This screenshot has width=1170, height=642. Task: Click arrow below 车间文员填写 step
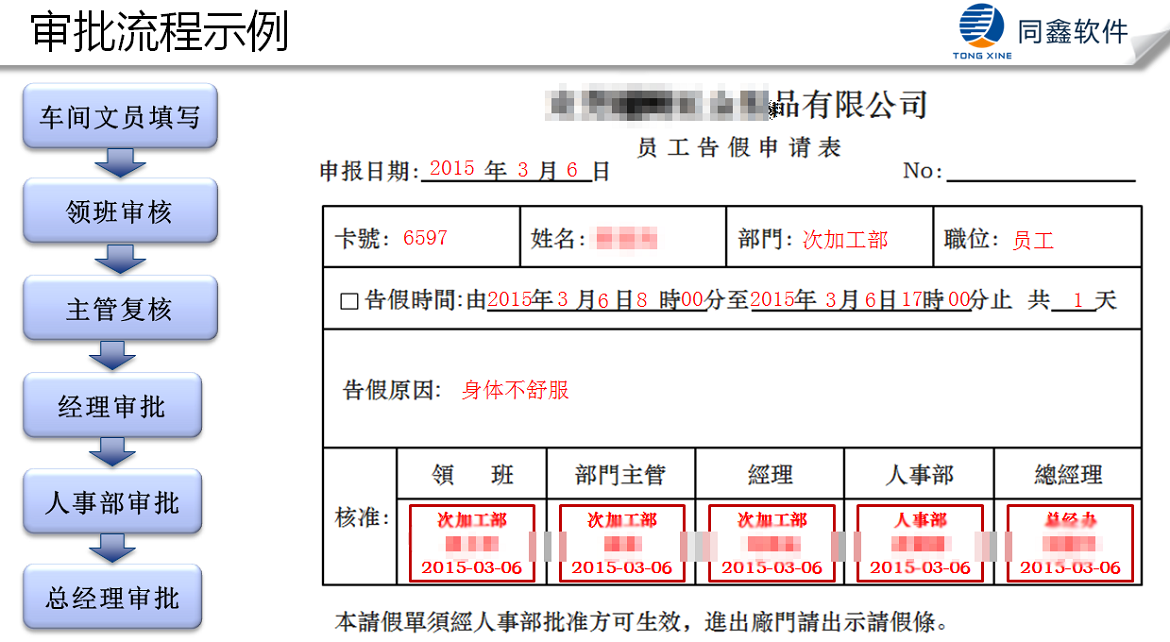coord(119,162)
